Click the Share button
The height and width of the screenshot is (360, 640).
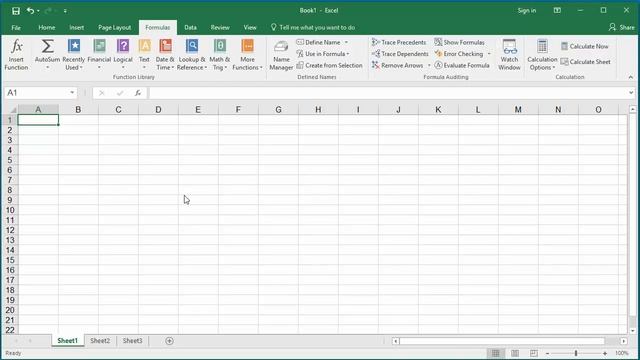point(622,27)
